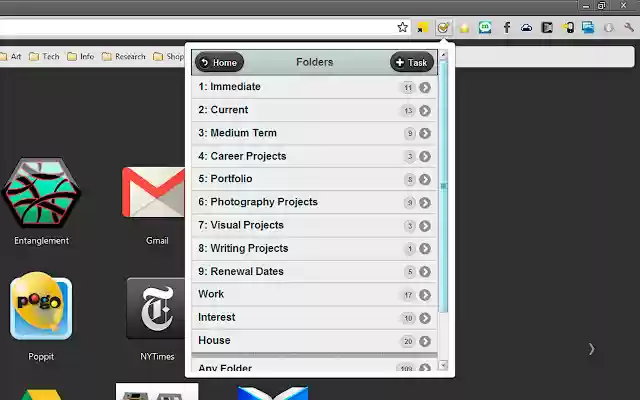
Task: Click the 10 count badge on Interest
Action: coord(408,318)
